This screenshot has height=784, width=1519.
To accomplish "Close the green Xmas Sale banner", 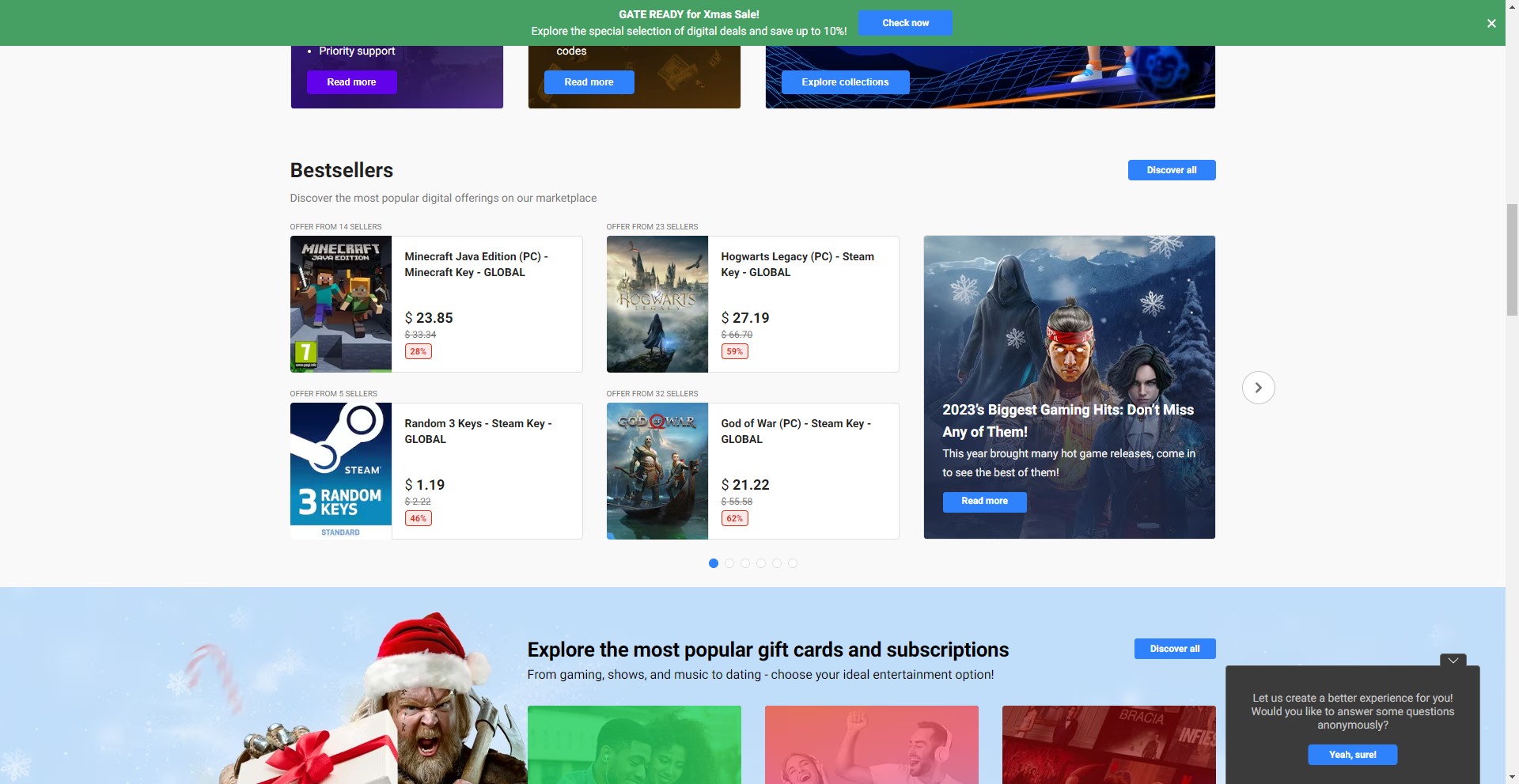I will (1491, 24).
